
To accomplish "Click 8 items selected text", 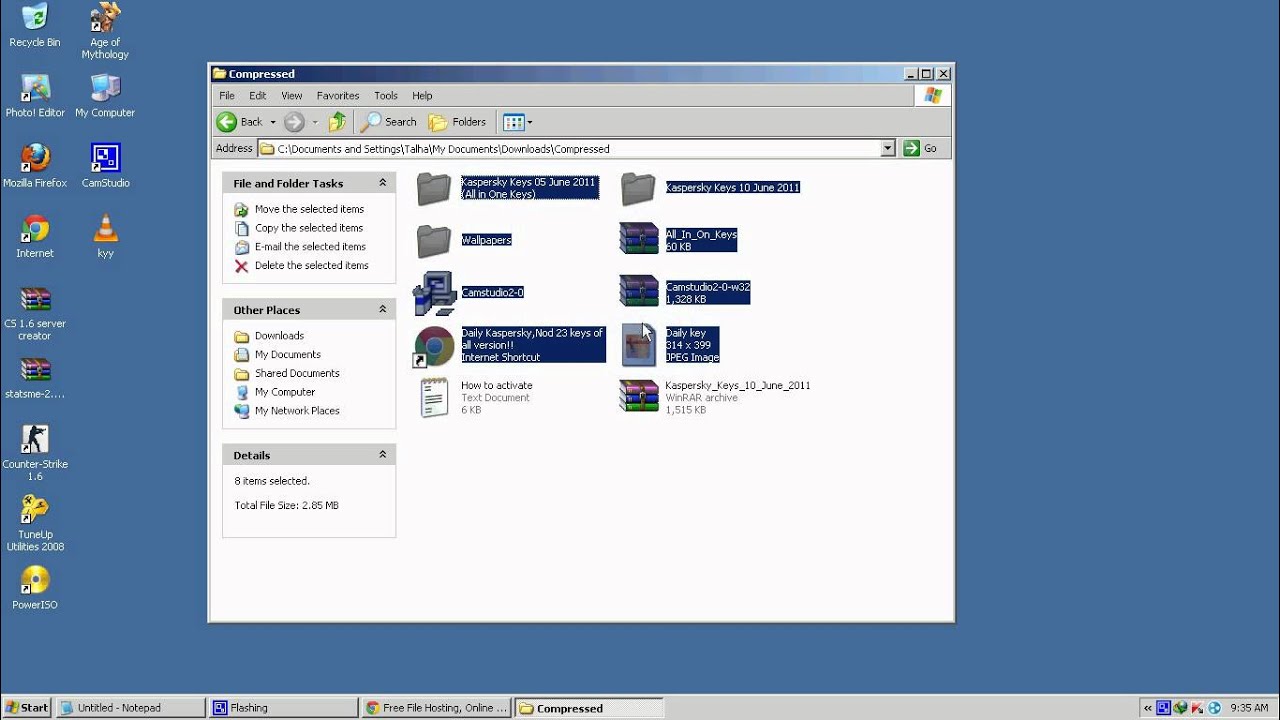I will [272, 481].
